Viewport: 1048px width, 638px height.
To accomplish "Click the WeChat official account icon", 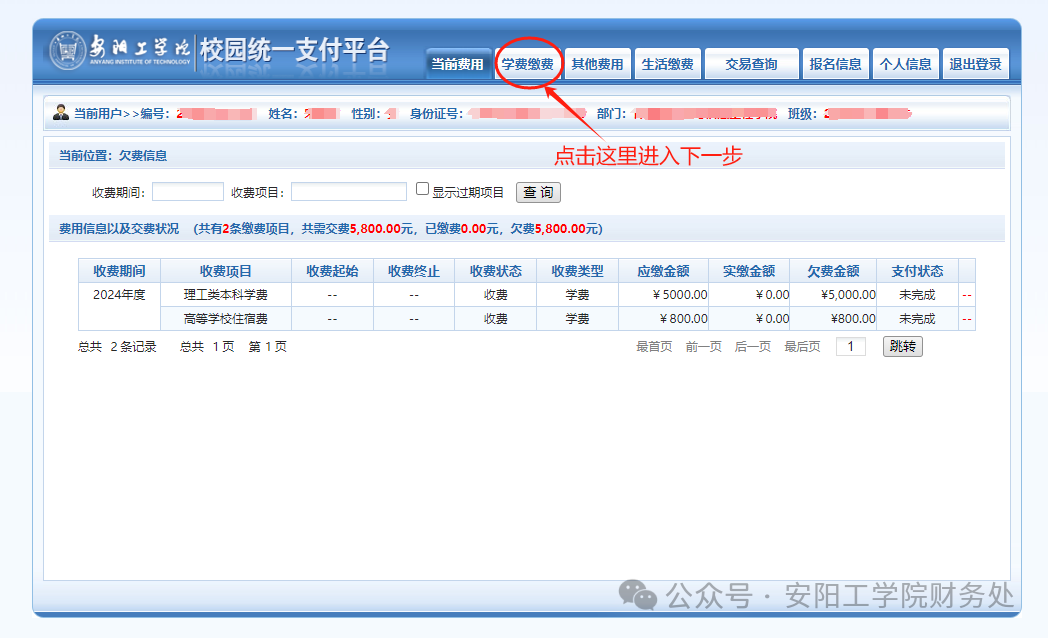I will tap(638, 596).
